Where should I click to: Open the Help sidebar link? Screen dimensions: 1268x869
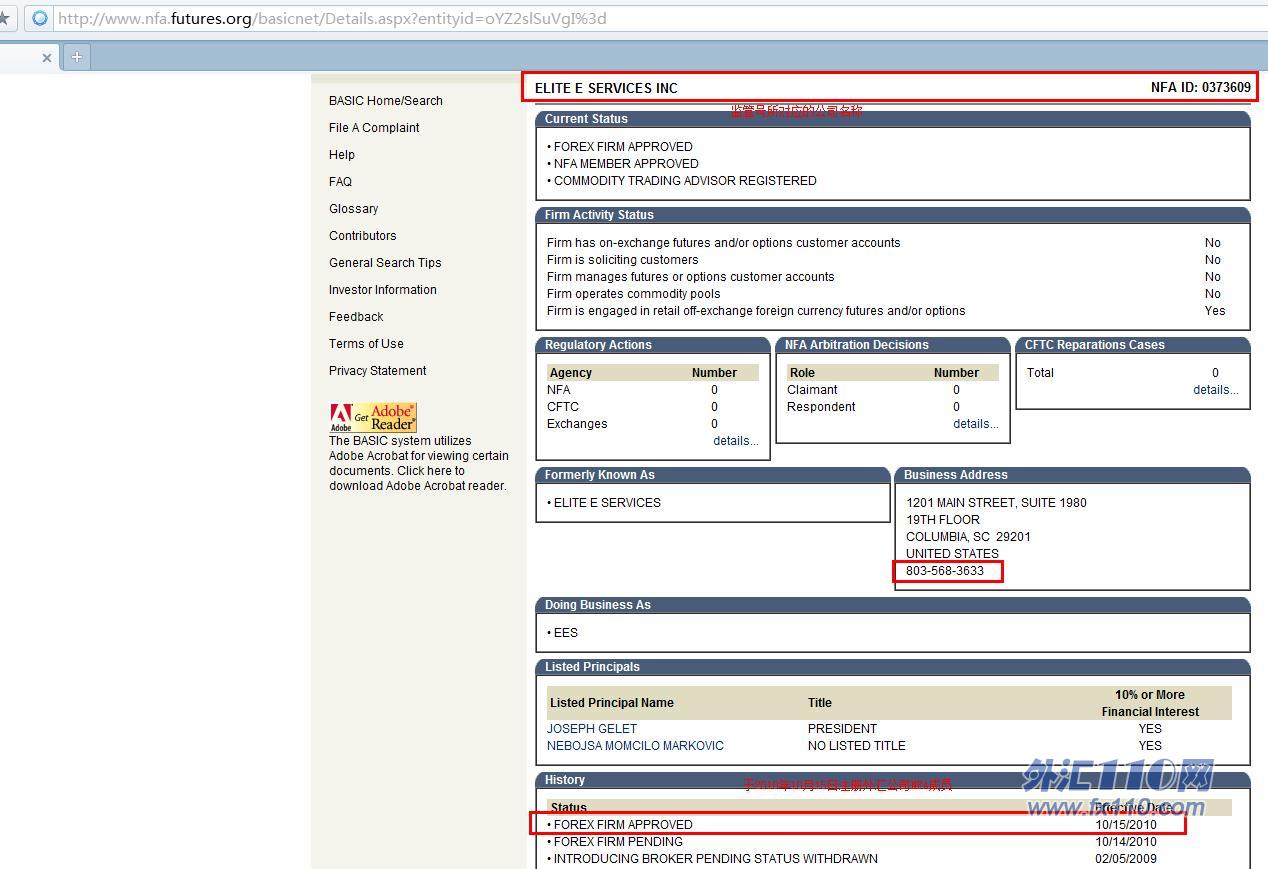click(342, 155)
